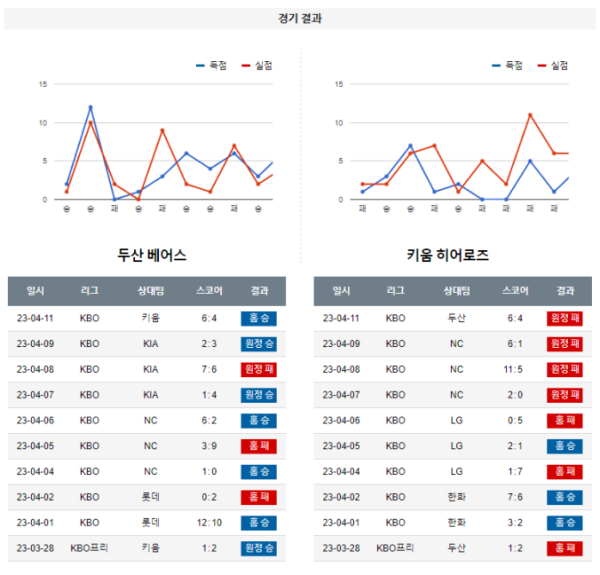Click 홈승 badge for 23-04-11 in Doosan table
Viewport: 600px width, 575px height.
click(x=259, y=318)
